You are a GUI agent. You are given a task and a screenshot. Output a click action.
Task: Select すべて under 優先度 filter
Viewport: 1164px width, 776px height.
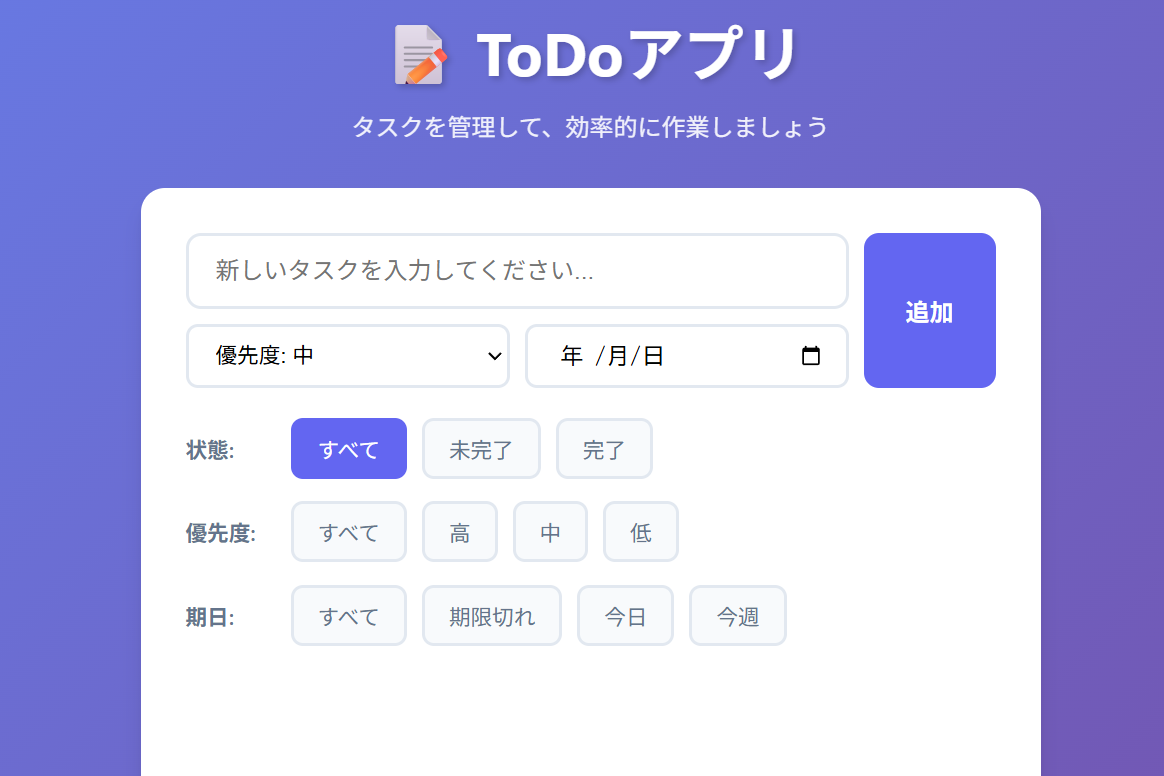(348, 531)
